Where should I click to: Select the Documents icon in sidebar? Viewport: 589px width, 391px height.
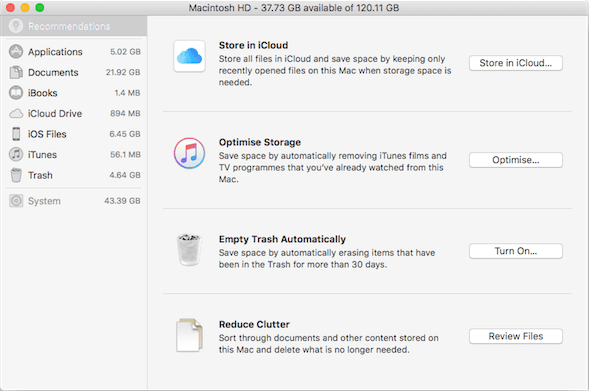click(16, 72)
